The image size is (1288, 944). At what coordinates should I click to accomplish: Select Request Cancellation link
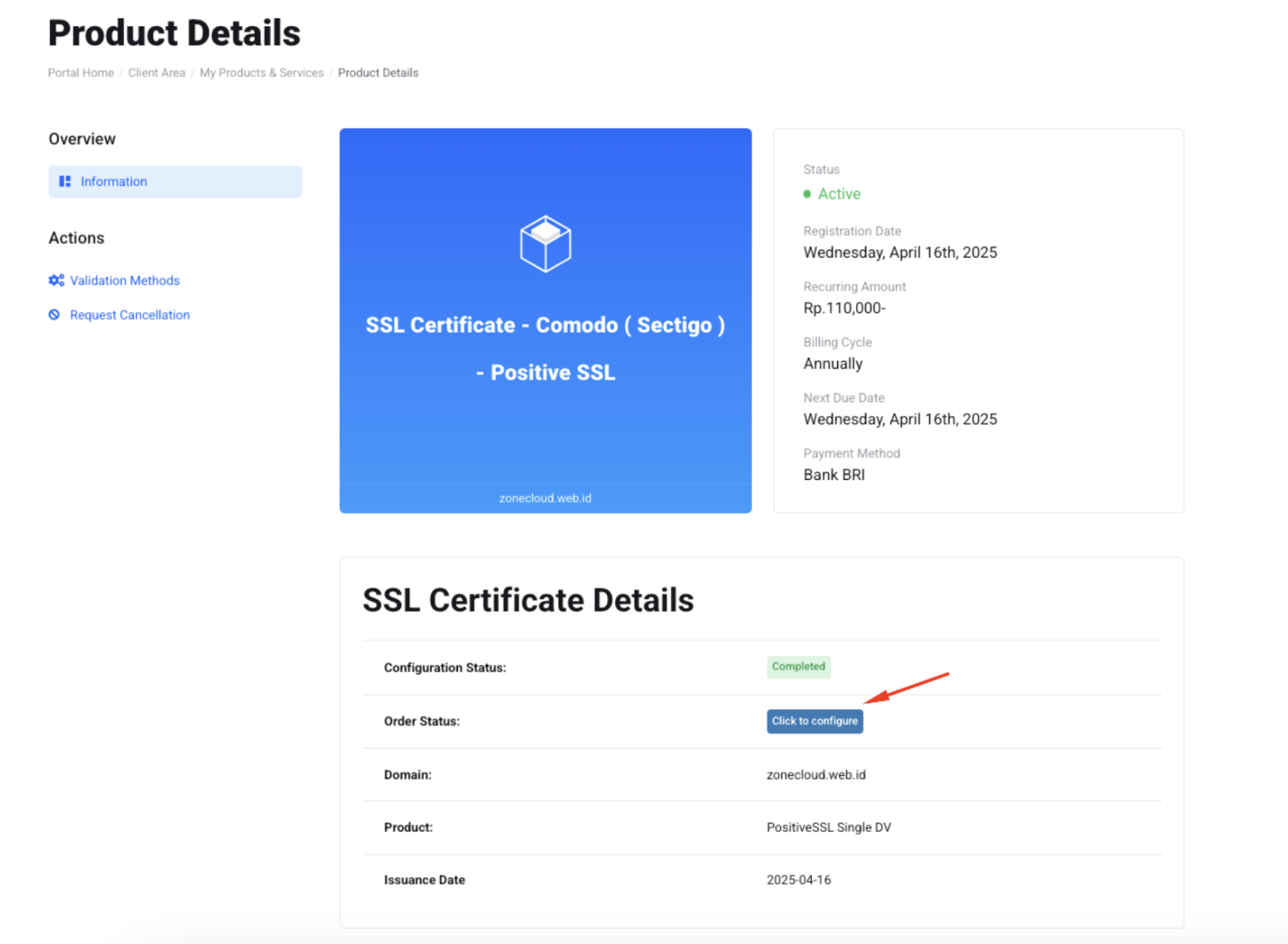pyautogui.click(x=130, y=314)
